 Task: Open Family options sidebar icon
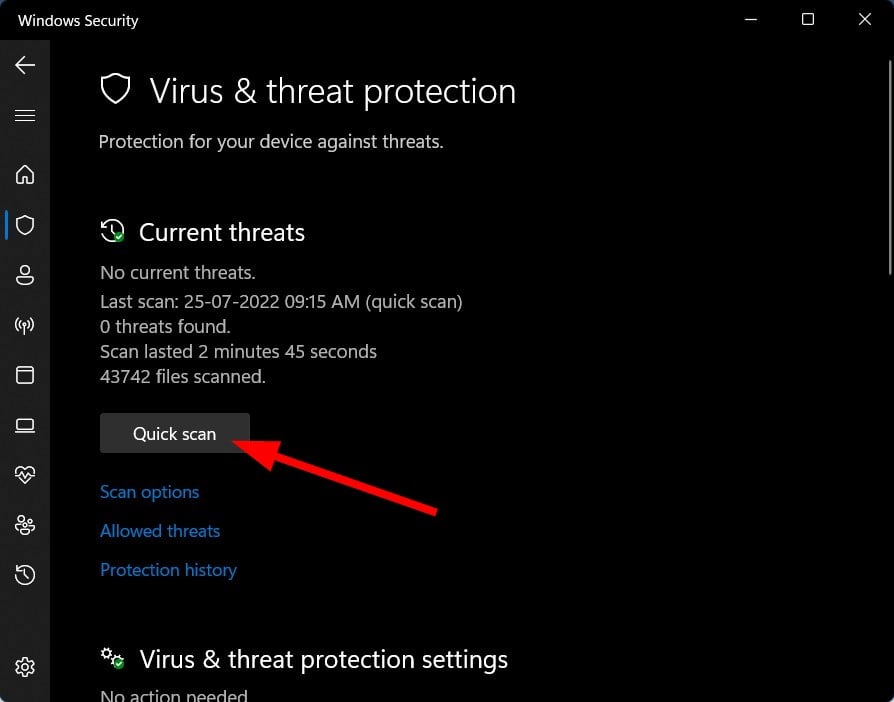click(25, 525)
